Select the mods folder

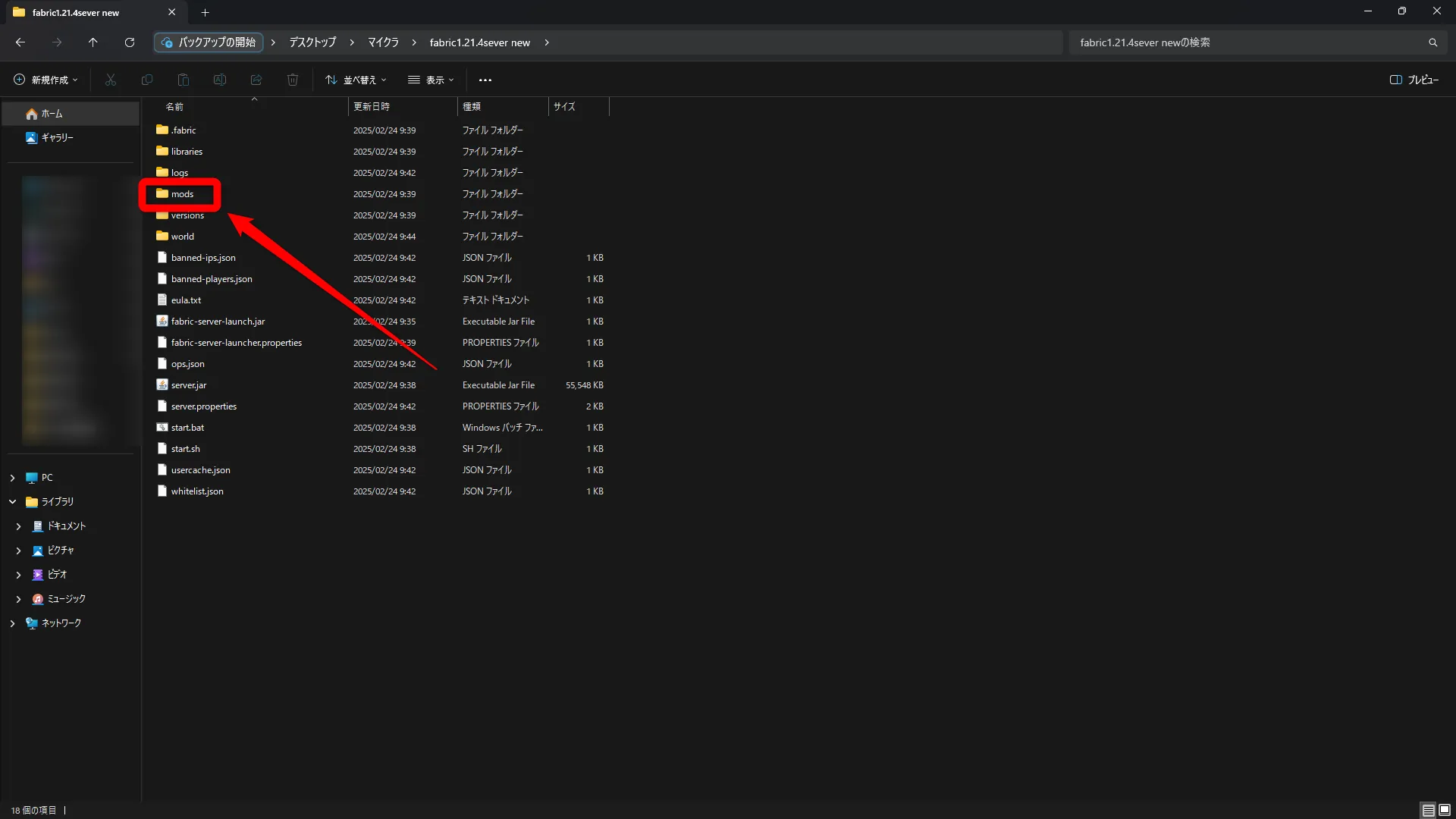tap(182, 194)
